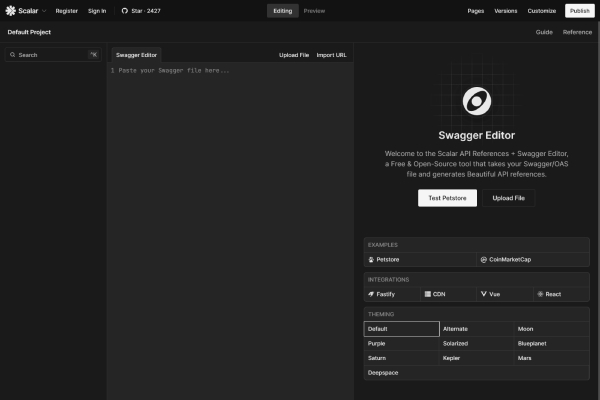Open the Fastify integration
This screenshot has height=400, width=600.
click(392, 294)
